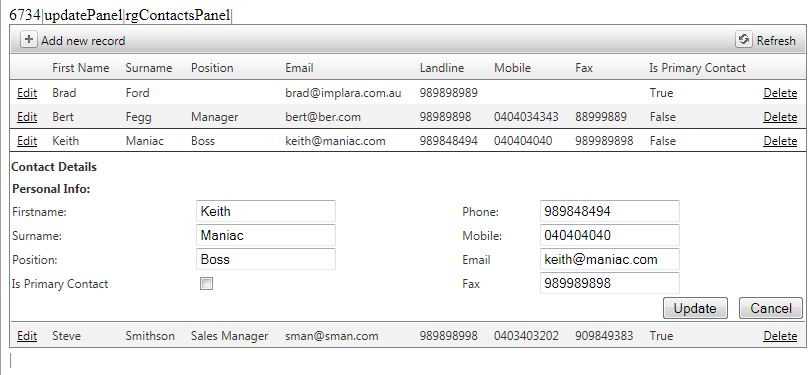Click the Add new record label
This screenshot has height=375, width=810.
coord(83,41)
